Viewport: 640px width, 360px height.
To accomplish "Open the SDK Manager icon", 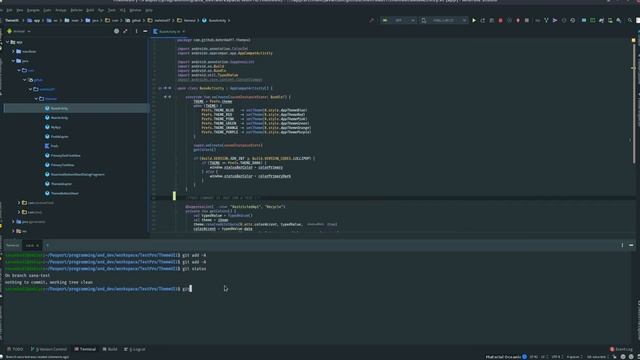I will [x=619, y=20].
